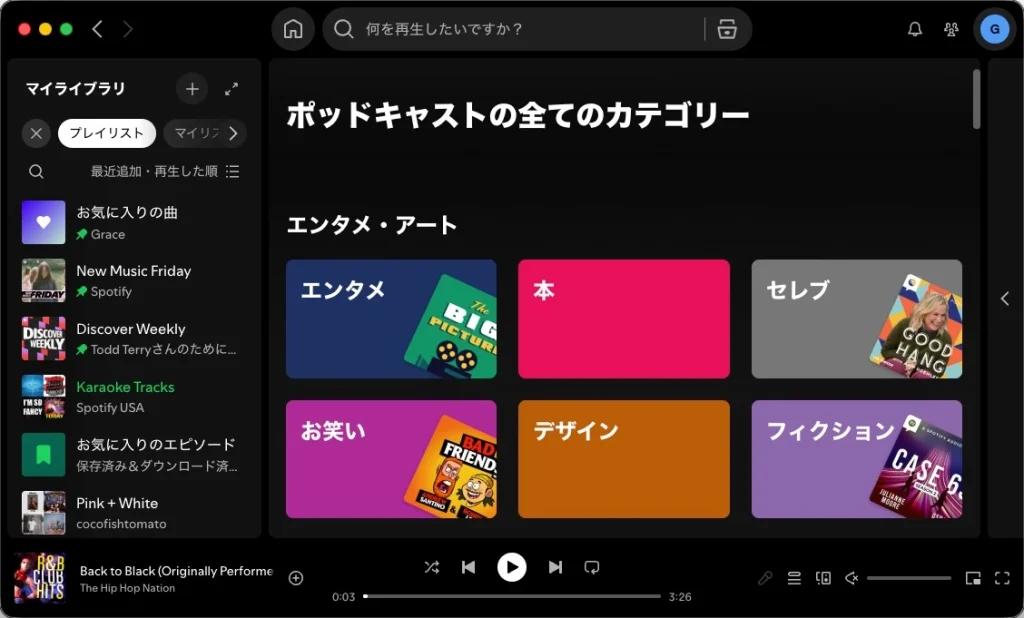Open the Back to Black song title link
The height and width of the screenshot is (618, 1024).
pos(176,570)
